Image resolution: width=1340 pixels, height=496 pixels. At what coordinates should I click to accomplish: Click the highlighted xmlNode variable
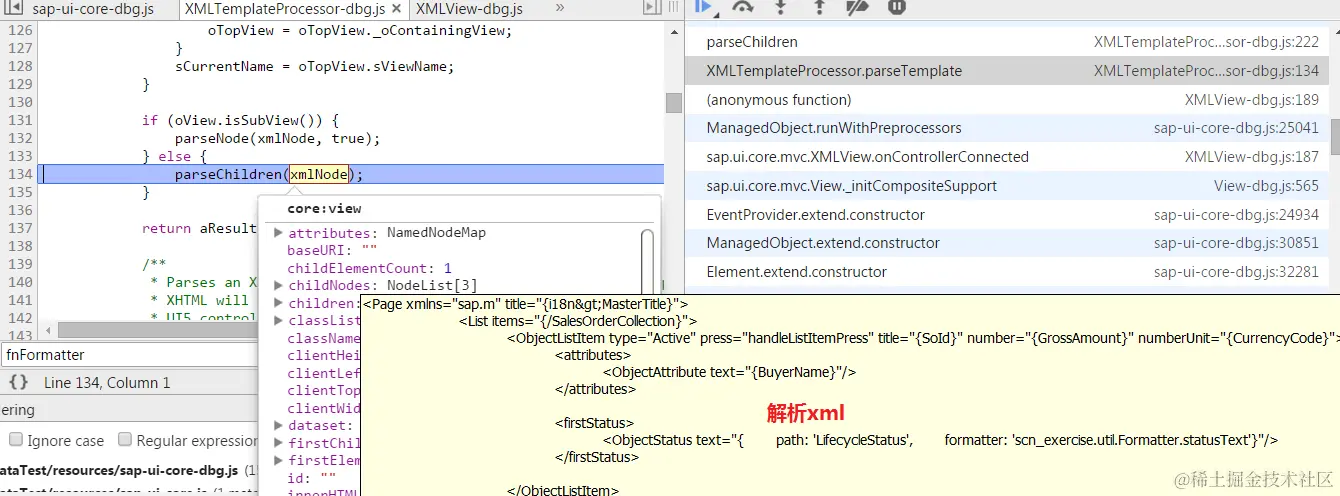click(x=319, y=174)
